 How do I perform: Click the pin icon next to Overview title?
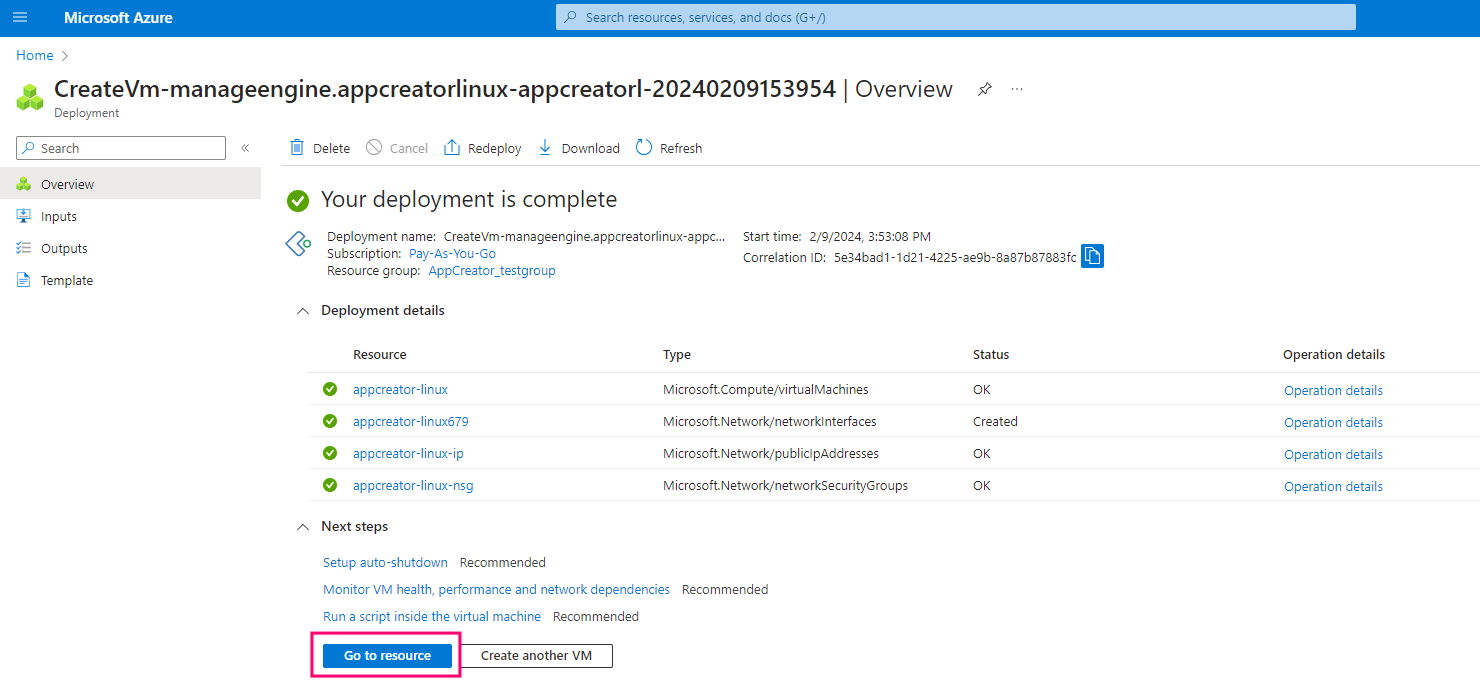click(x=985, y=89)
